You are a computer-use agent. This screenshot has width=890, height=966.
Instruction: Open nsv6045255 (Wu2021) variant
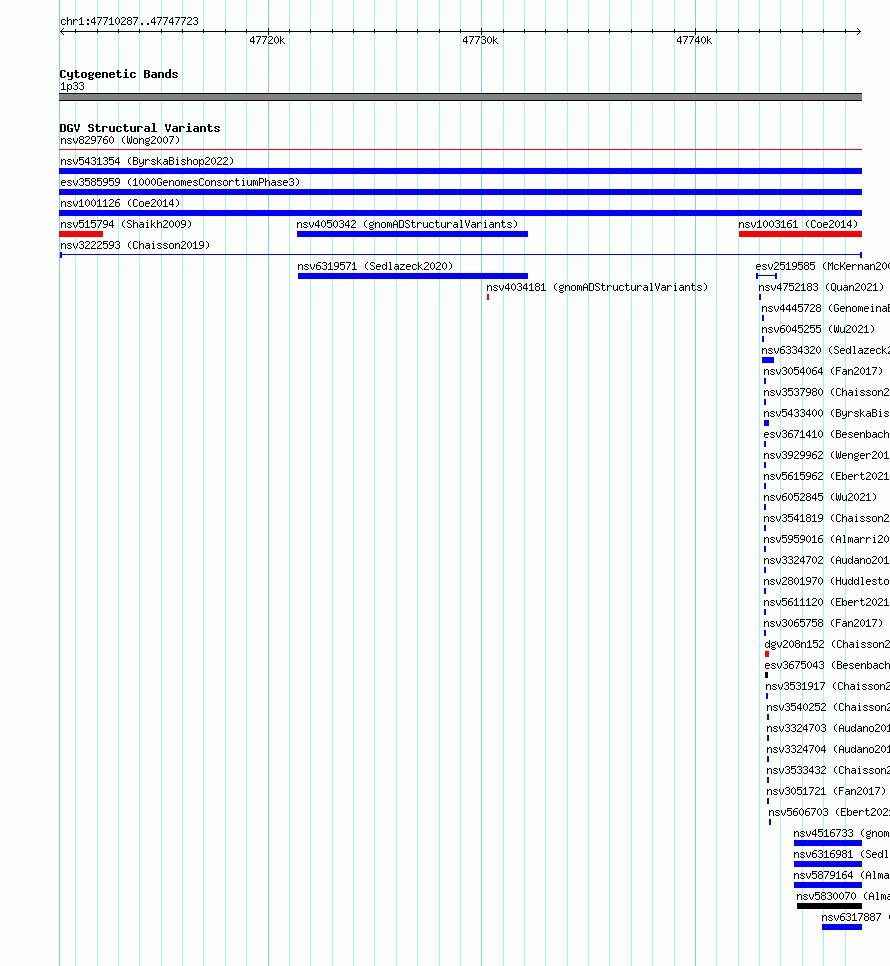[x=818, y=329]
